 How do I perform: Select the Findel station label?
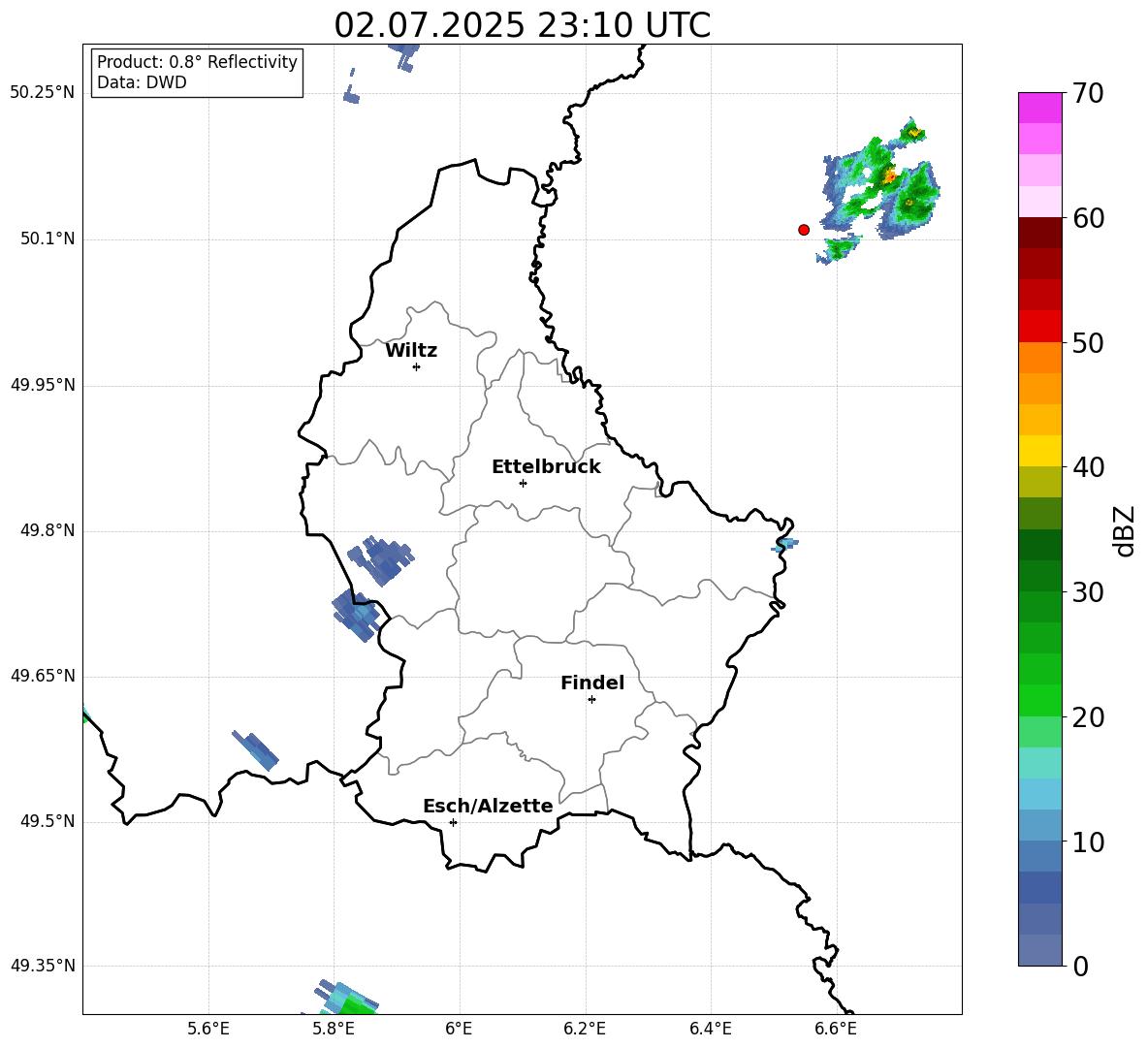(592, 683)
